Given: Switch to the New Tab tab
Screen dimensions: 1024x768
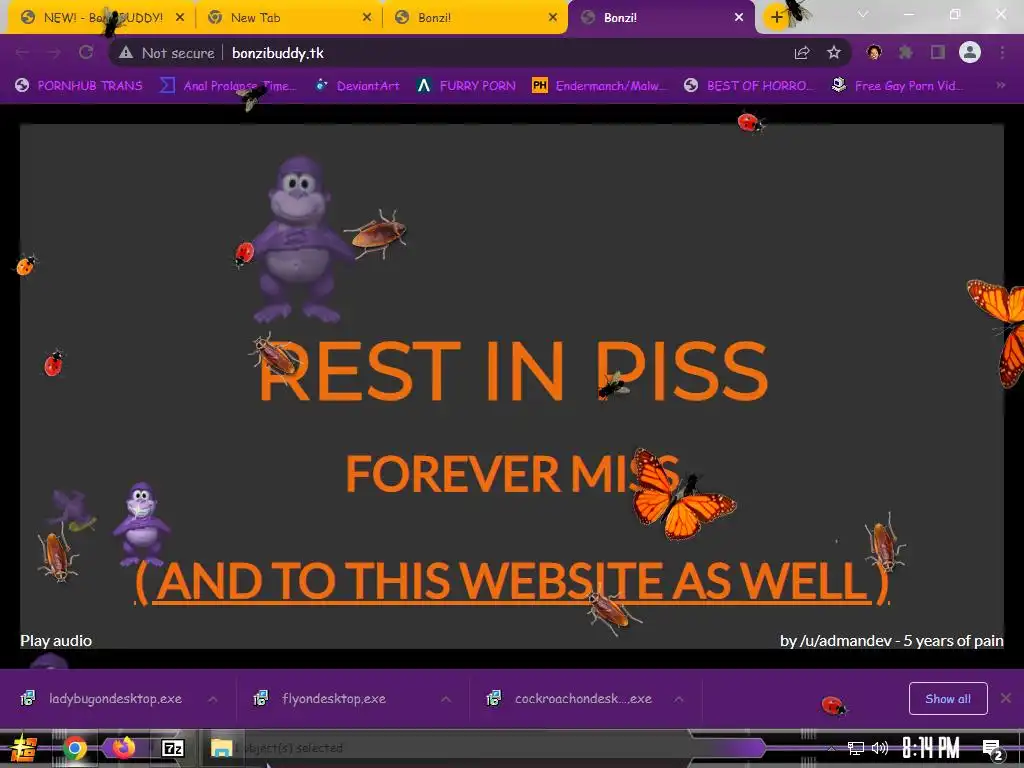Looking at the screenshot, I should point(287,18).
